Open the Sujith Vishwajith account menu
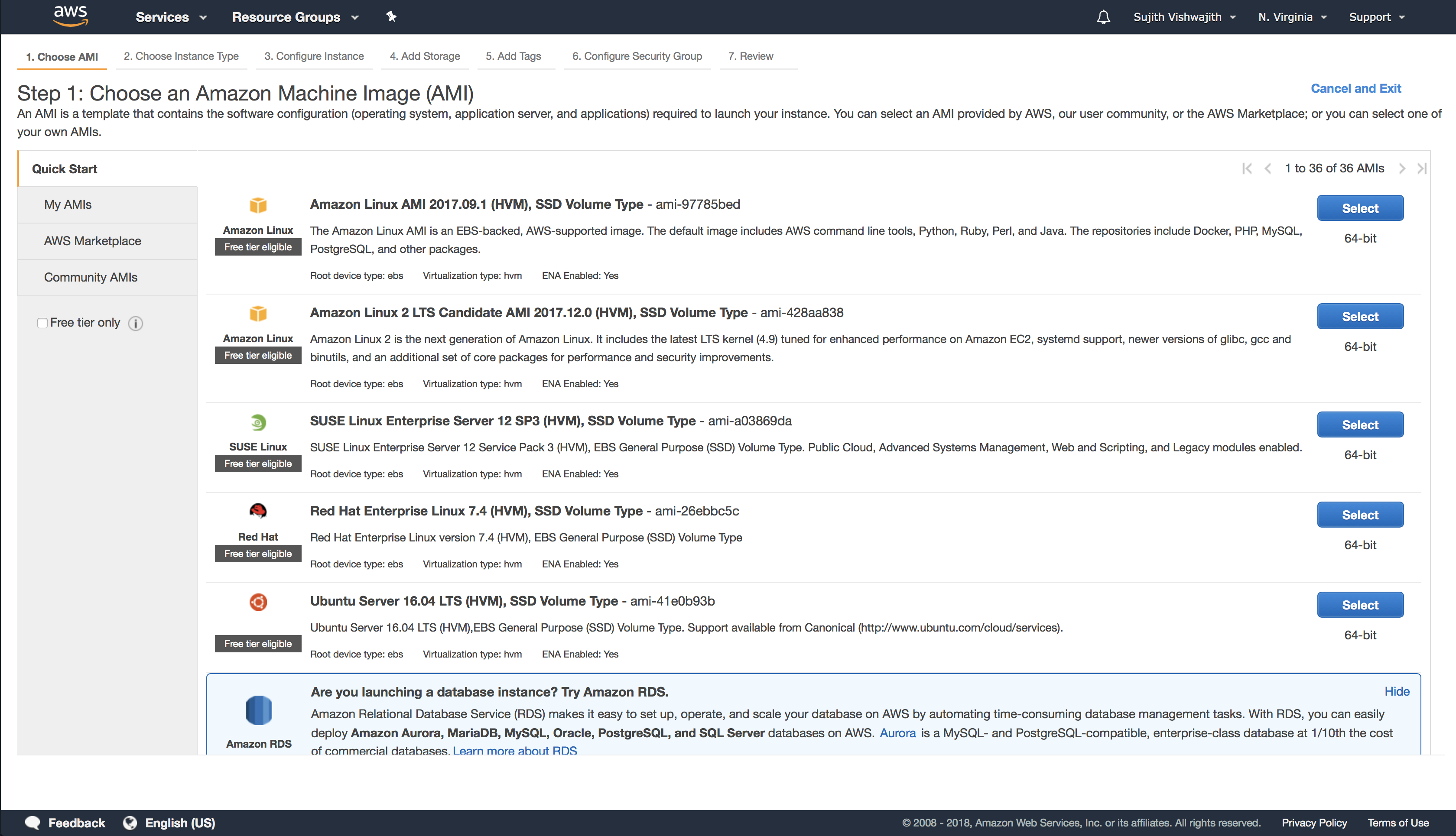Viewport: 1456px width, 836px height. [1184, 17]
